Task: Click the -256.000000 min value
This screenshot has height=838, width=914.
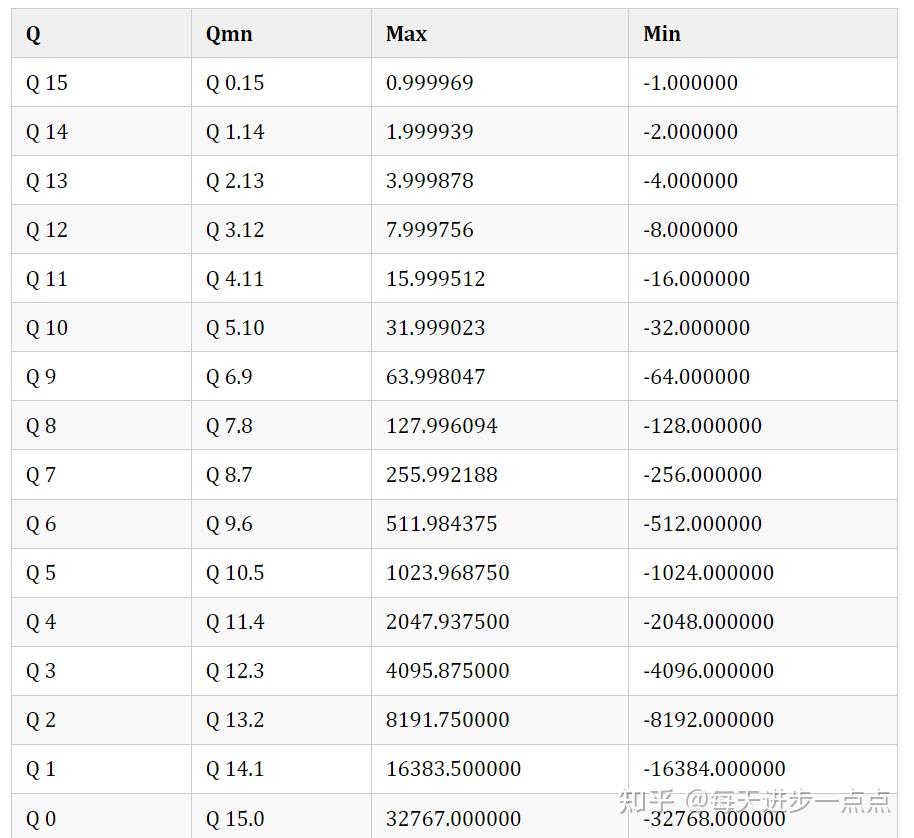Action: (x=703, y=475)
